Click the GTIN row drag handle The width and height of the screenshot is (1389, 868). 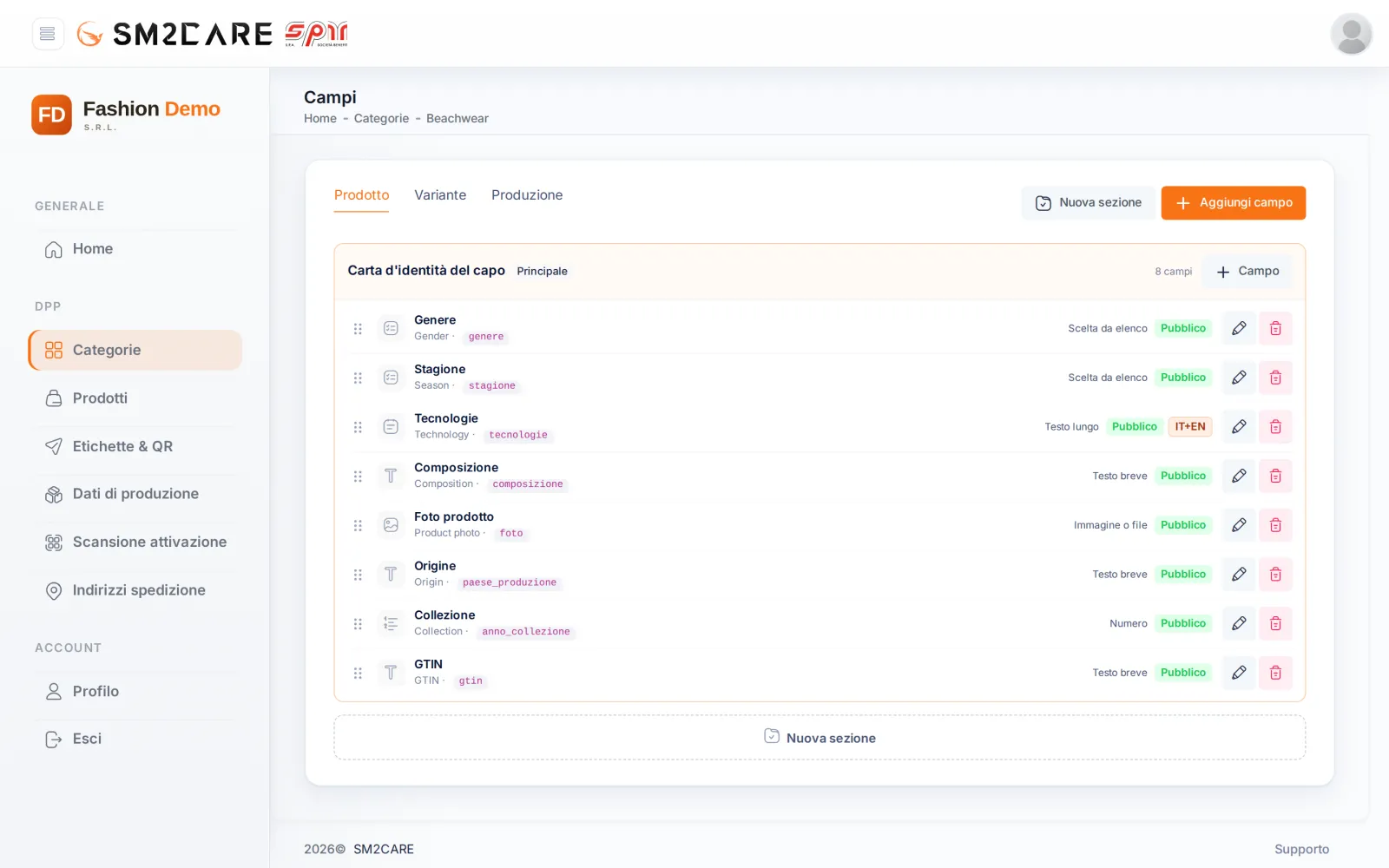358,673
